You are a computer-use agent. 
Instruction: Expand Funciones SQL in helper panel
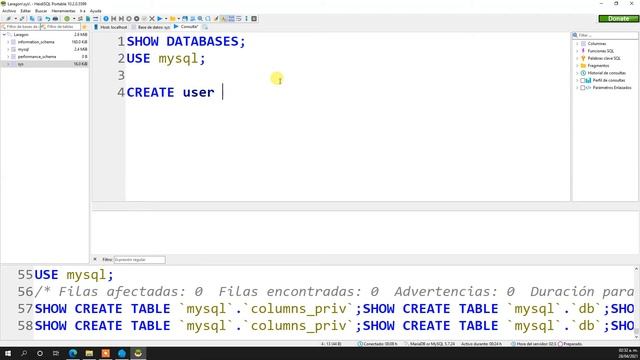point(577,51)
